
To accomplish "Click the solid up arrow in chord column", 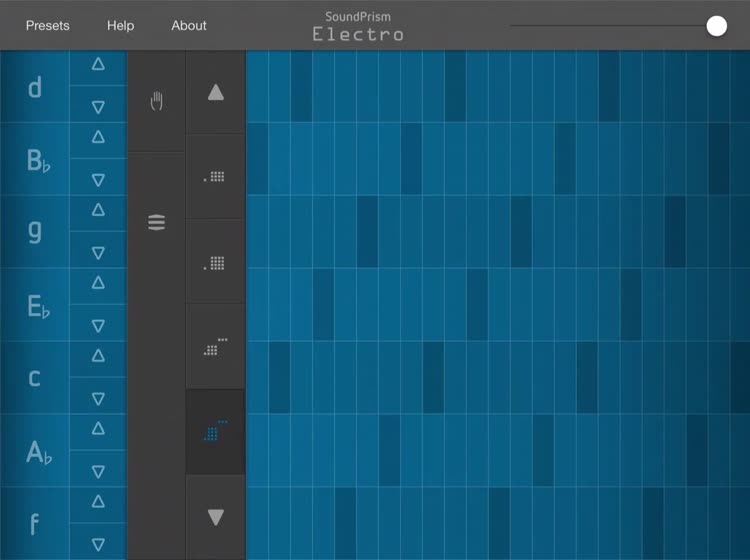I will point(216,92).
